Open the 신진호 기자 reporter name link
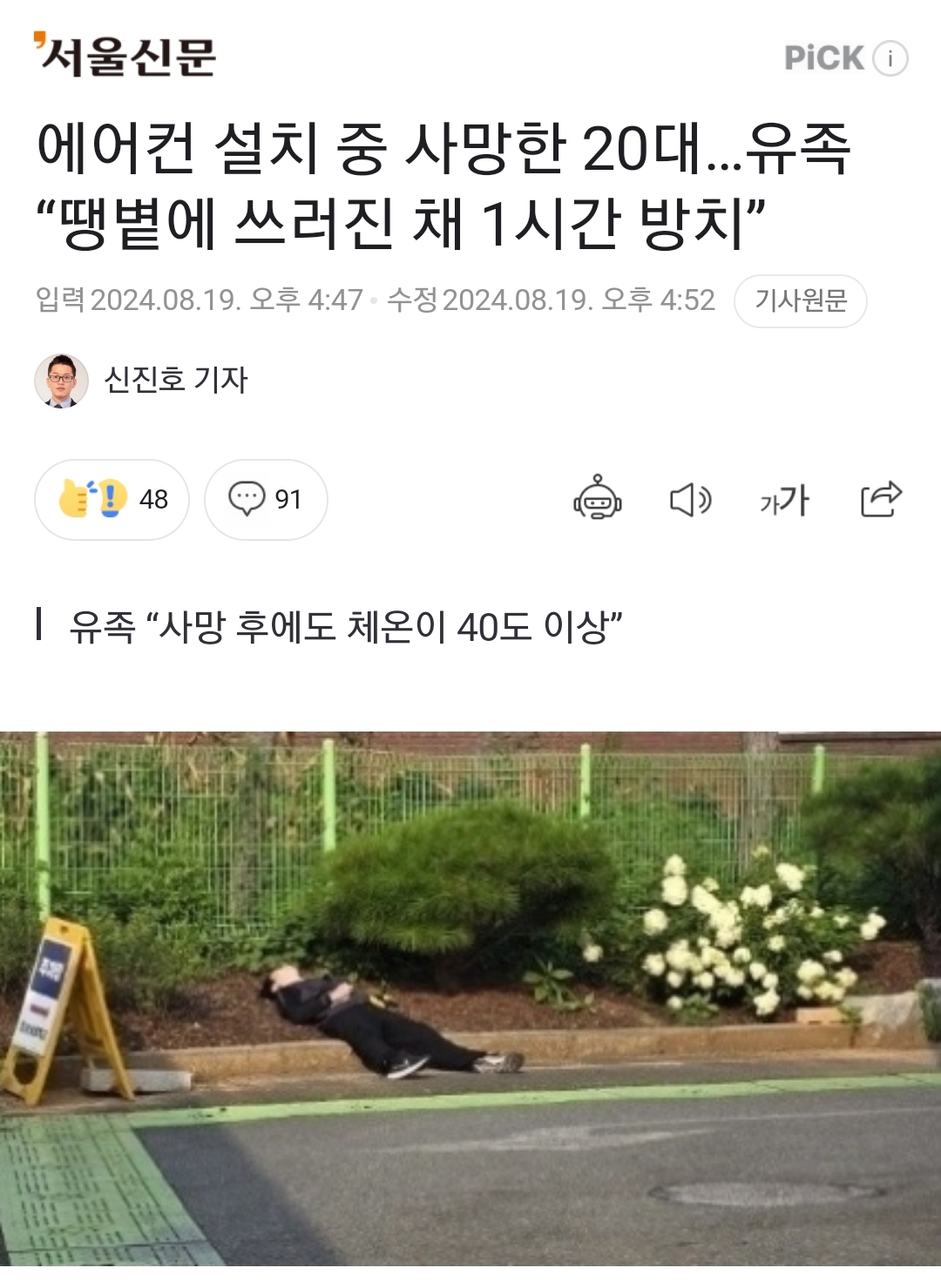 (176, 380)
